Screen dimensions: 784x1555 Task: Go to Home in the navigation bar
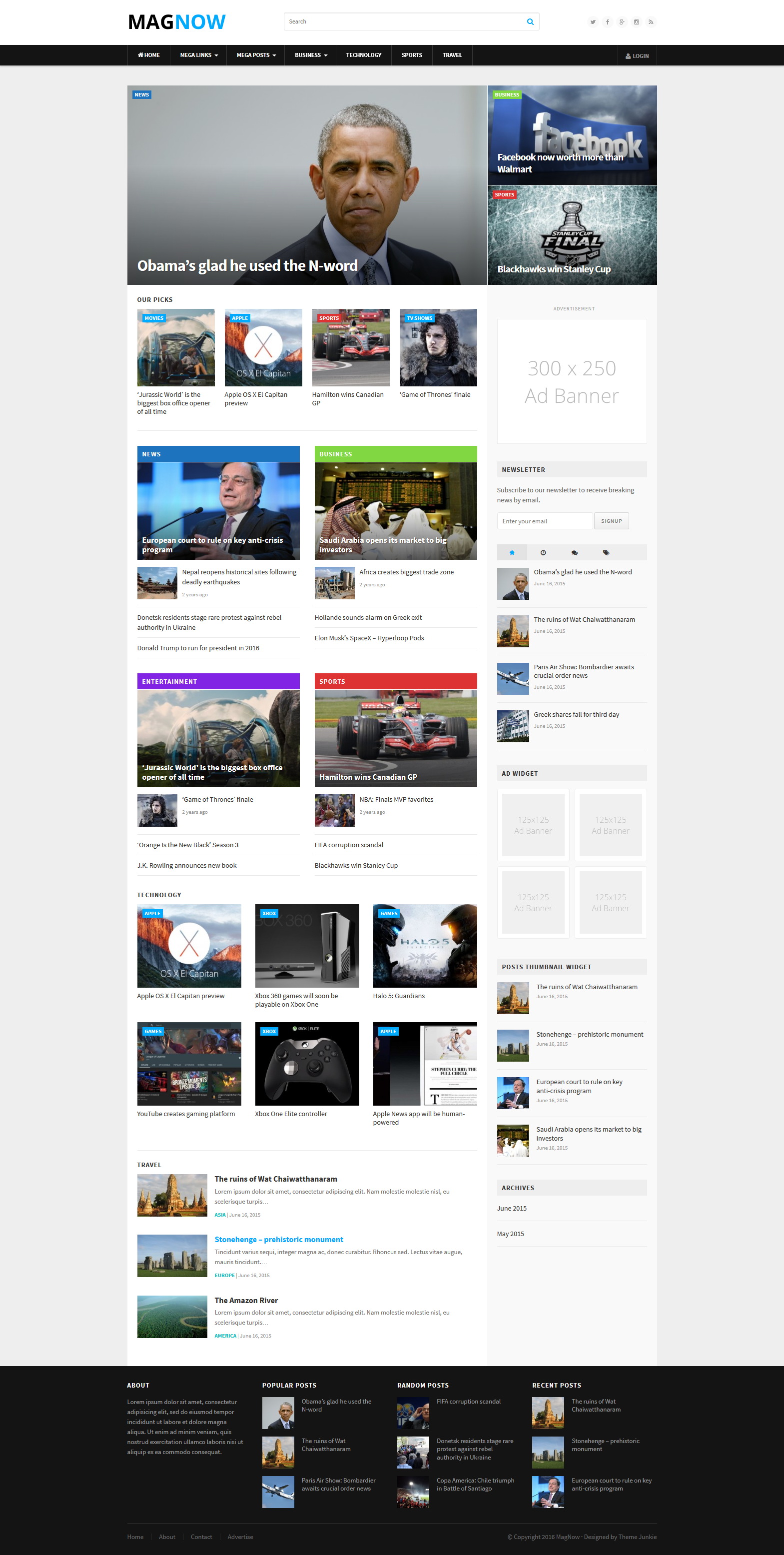click(148, 55)
